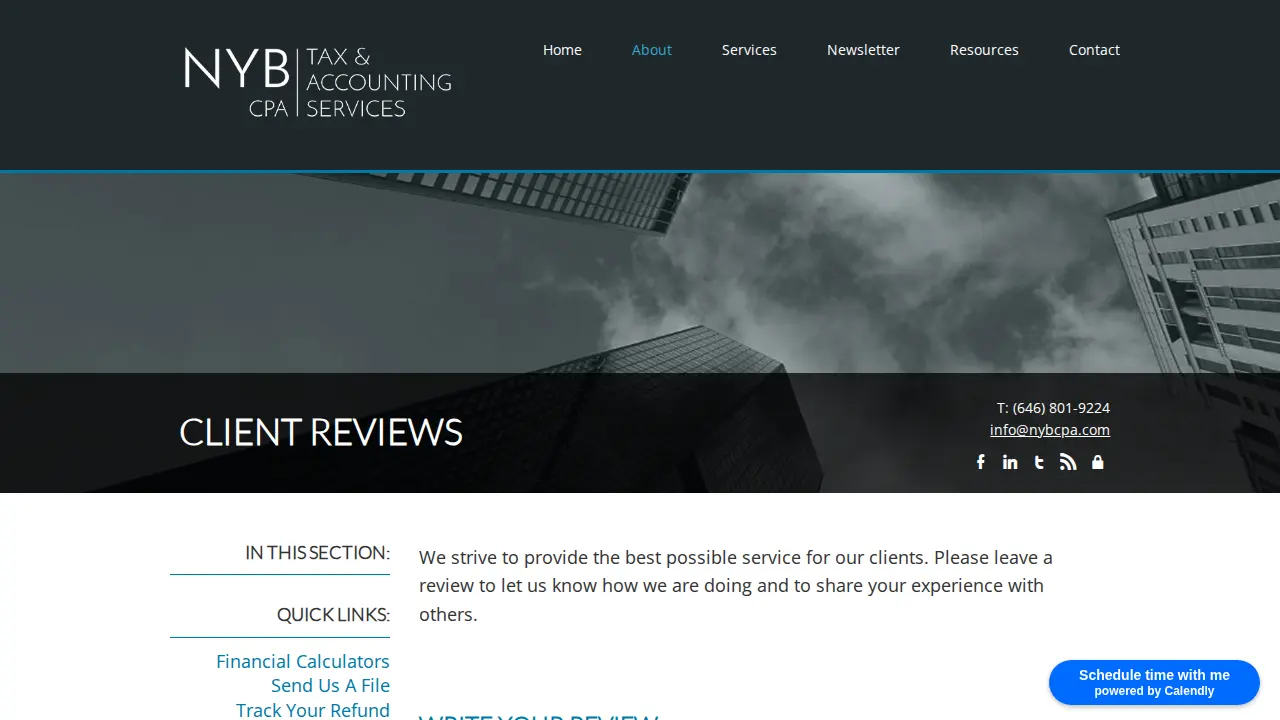Open the secure client login lock icon
Image resolution: width=1280 pixels, height=720 pixels.
click(1098, 462)
